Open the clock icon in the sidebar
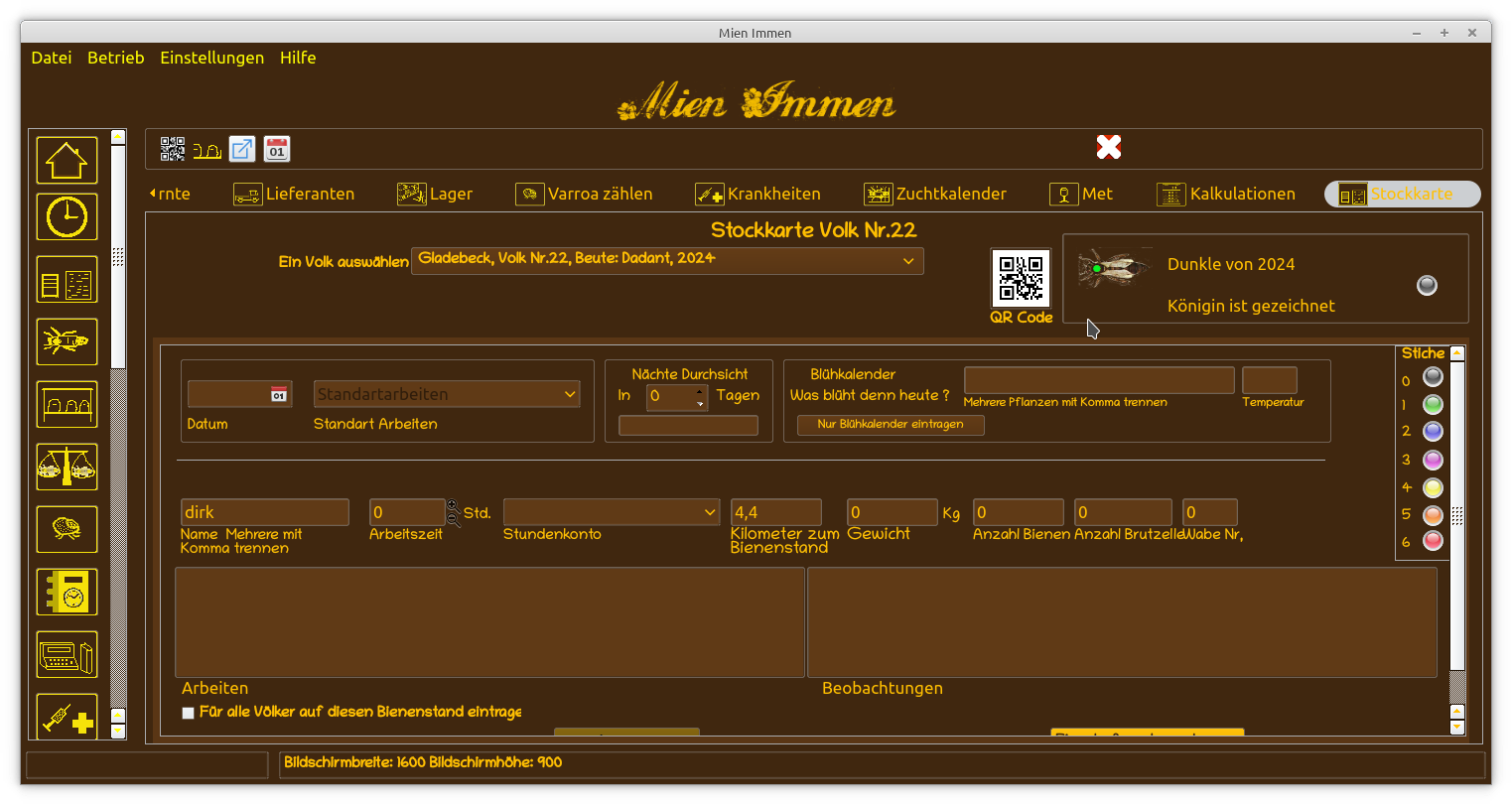This screenshot has height=805, width=1512. (x=67, y=216)
